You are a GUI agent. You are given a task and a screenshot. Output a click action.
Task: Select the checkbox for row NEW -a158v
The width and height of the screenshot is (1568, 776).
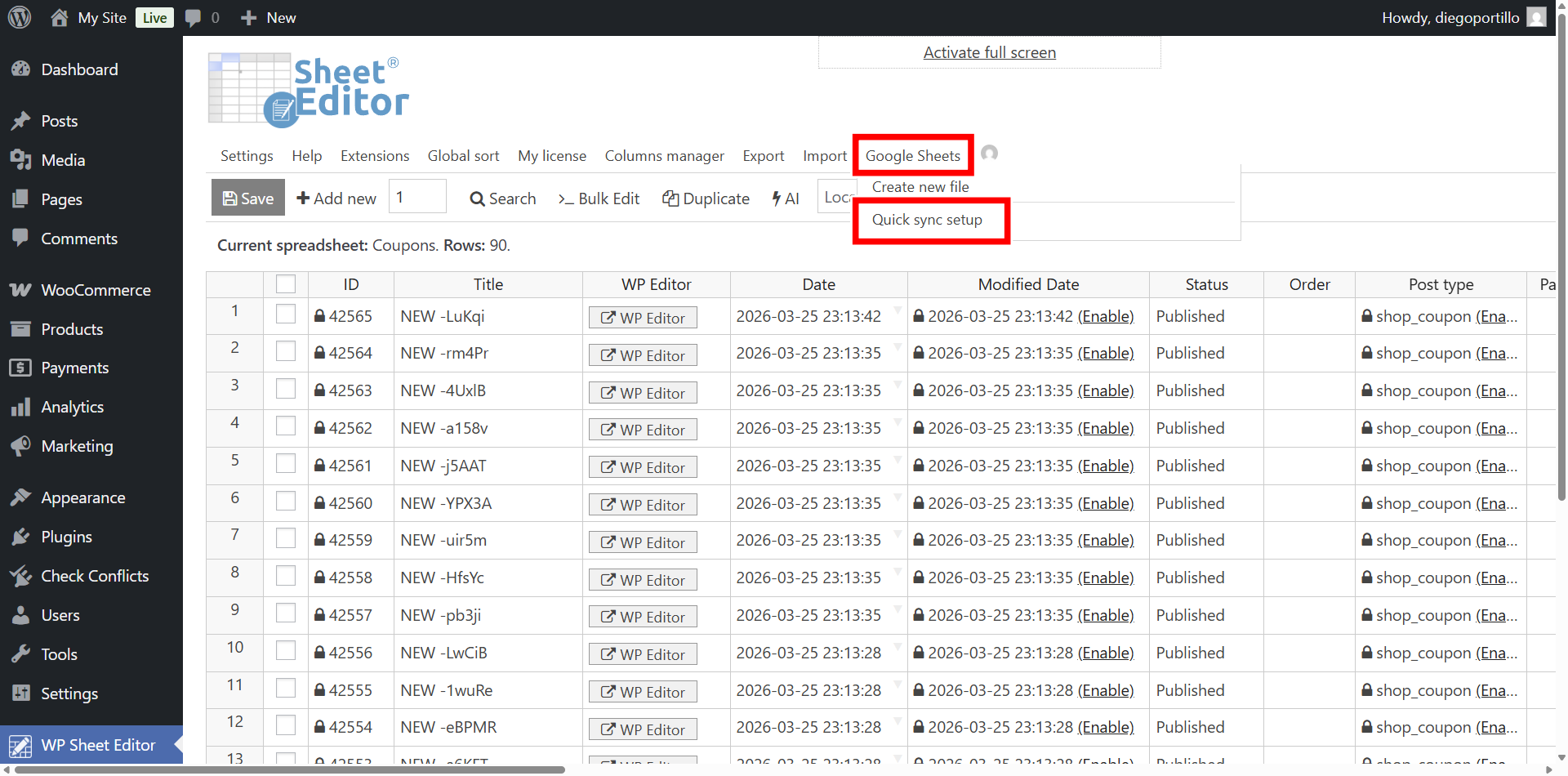[286, 426]
